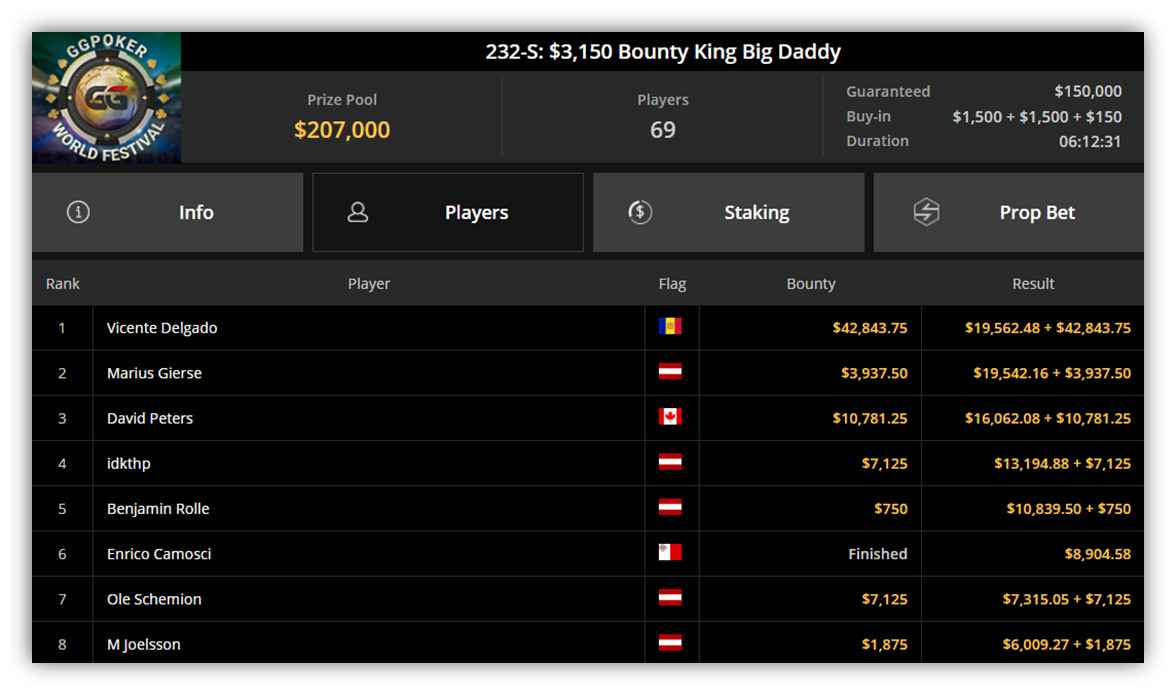Click Enrico Camosci's Malta flag icon
Screen dimensions: 1176x695
pyautogui.click(x=670, y=553)
